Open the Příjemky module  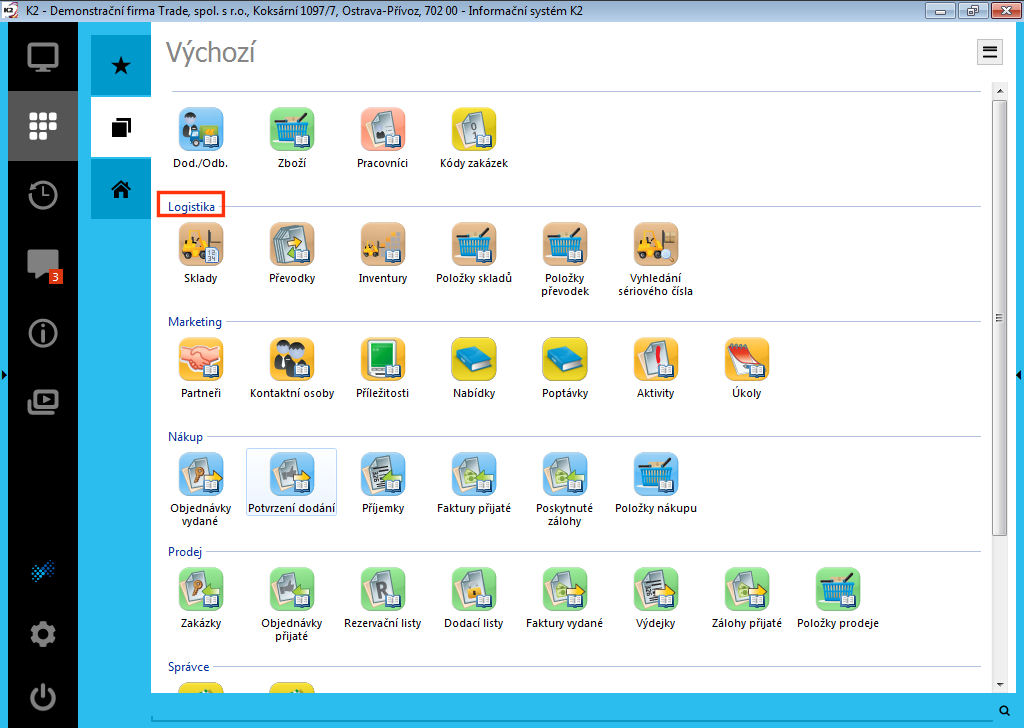click(x=383, y=474)
